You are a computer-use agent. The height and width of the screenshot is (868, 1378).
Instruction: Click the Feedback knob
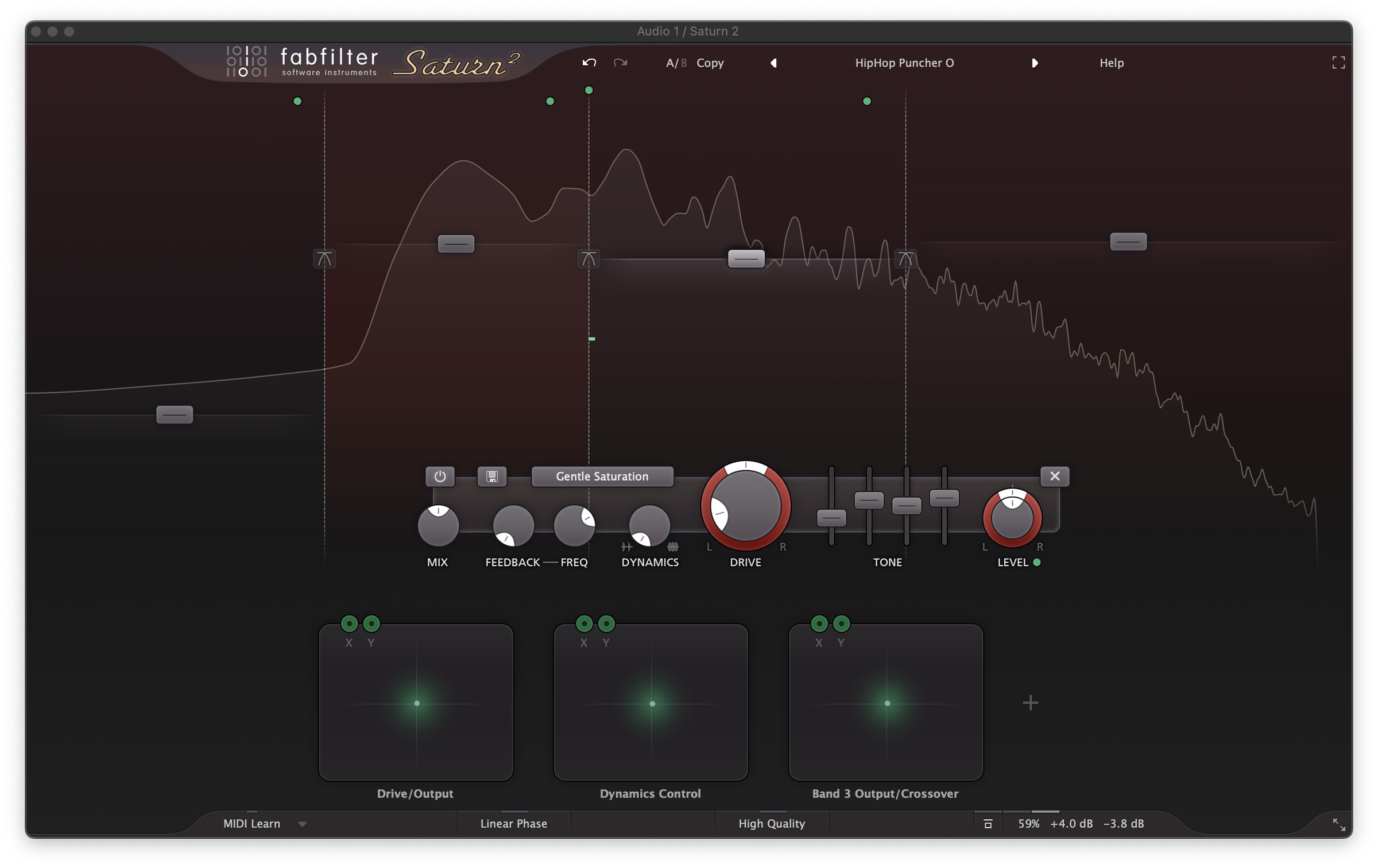[x=513, y=525]
